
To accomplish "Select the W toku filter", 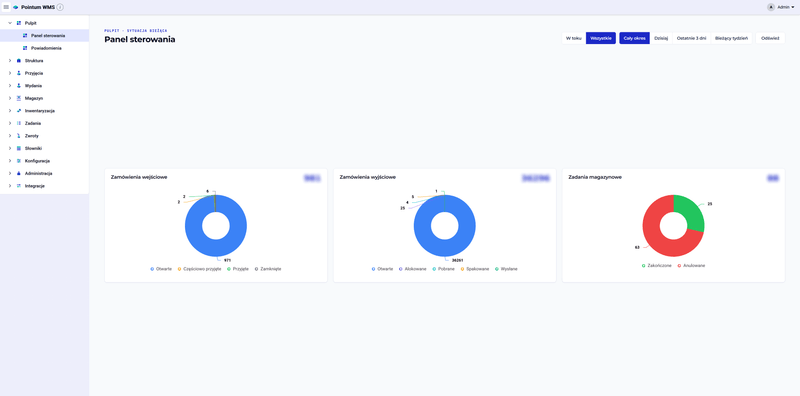I will point(573,38).
